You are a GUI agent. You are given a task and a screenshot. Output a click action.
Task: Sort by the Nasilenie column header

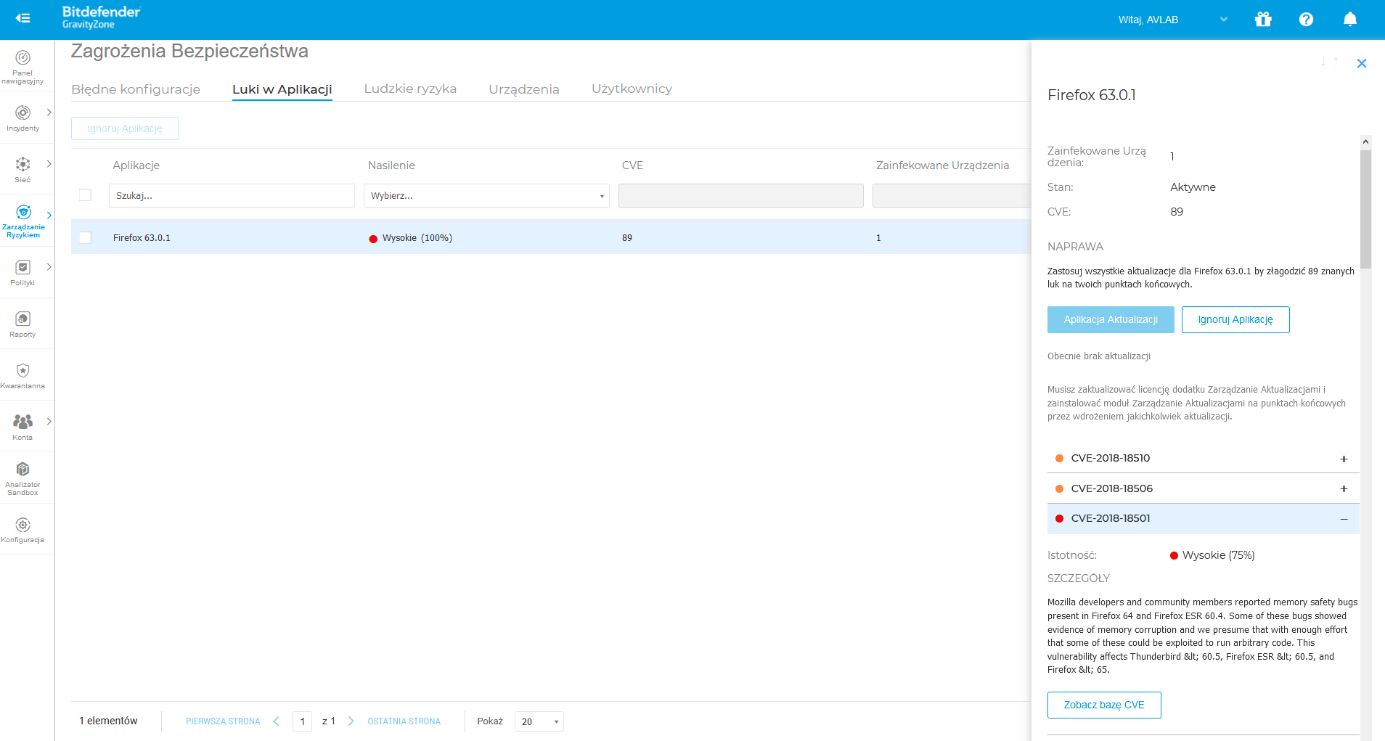point(391,165)
